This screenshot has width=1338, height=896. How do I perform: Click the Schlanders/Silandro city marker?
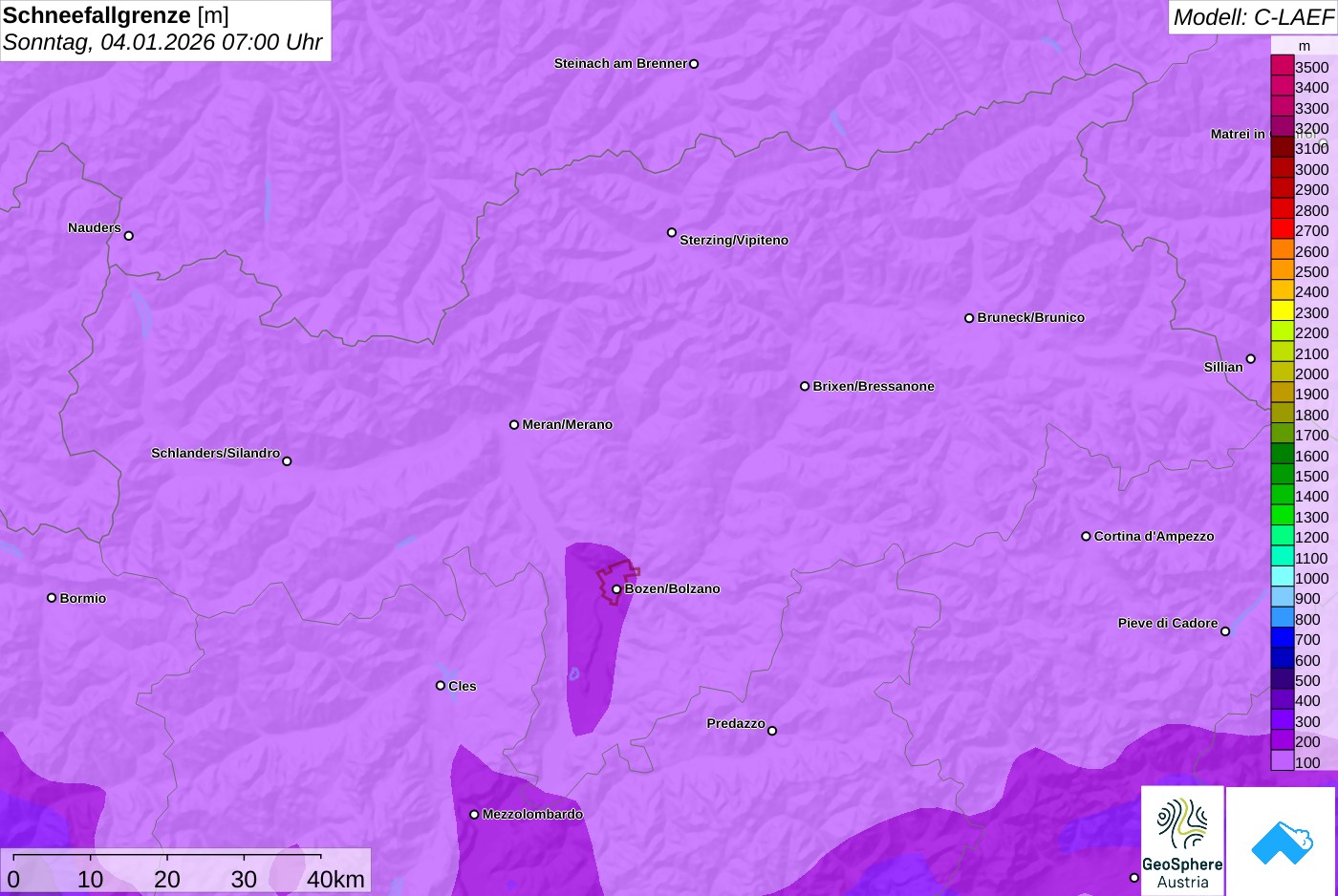pos(287,461)
